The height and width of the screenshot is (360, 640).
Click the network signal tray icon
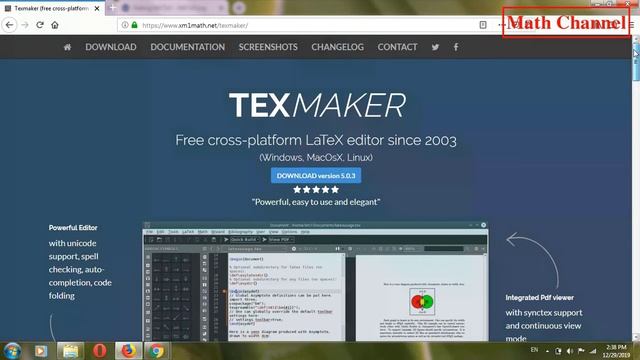(593, 351)
